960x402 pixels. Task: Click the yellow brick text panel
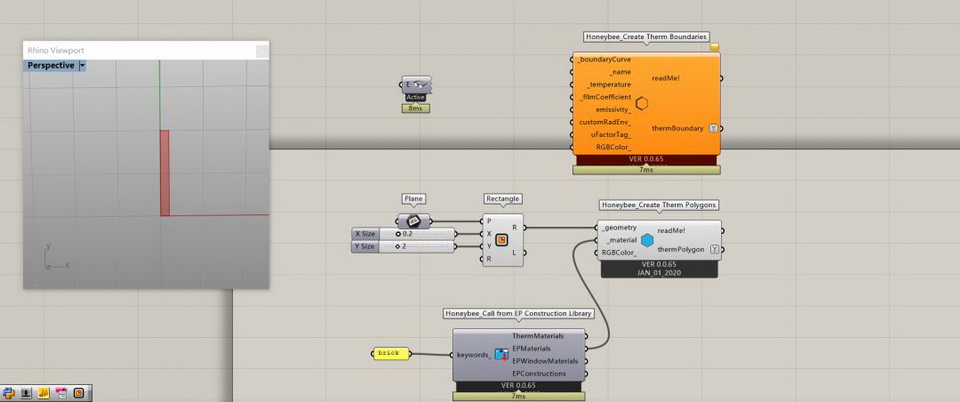point(391,353)
